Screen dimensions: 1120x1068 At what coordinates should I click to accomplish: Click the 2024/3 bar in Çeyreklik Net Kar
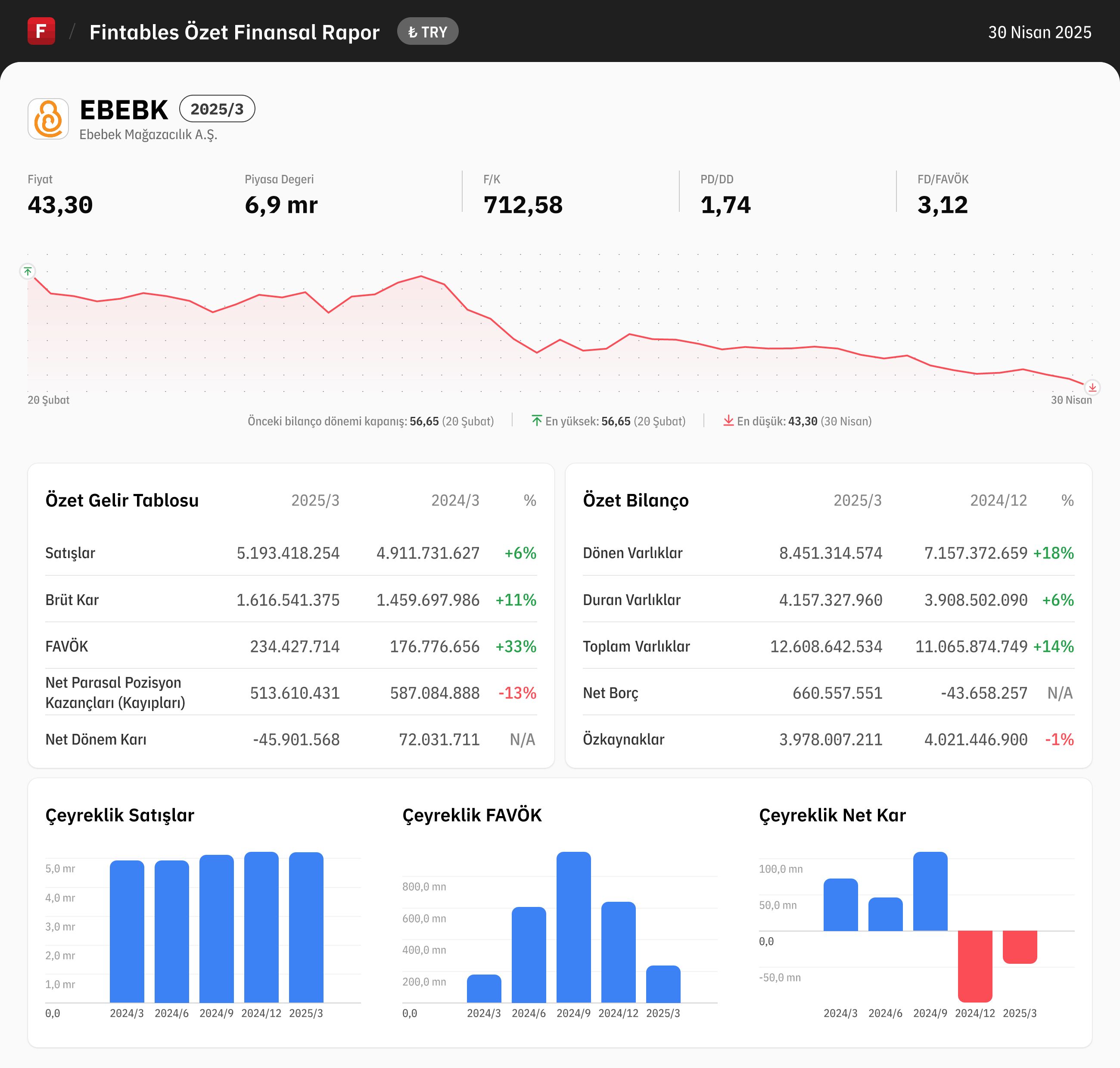(x=840, y=905)
